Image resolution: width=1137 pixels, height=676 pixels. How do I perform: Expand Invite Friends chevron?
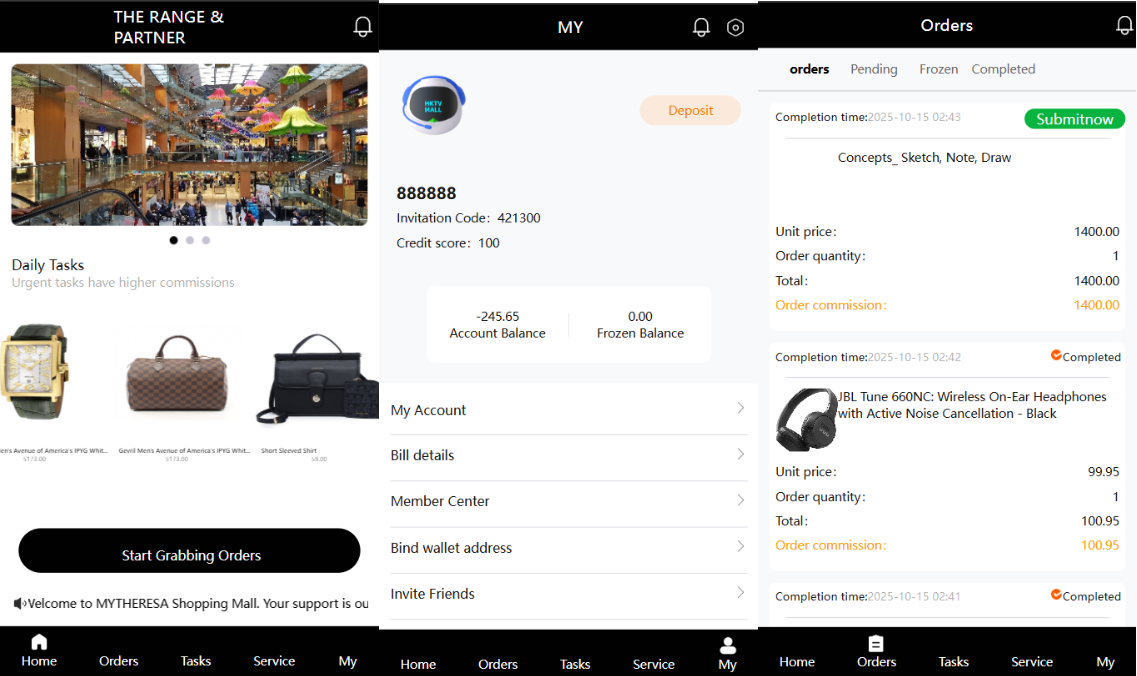point(740,593)
